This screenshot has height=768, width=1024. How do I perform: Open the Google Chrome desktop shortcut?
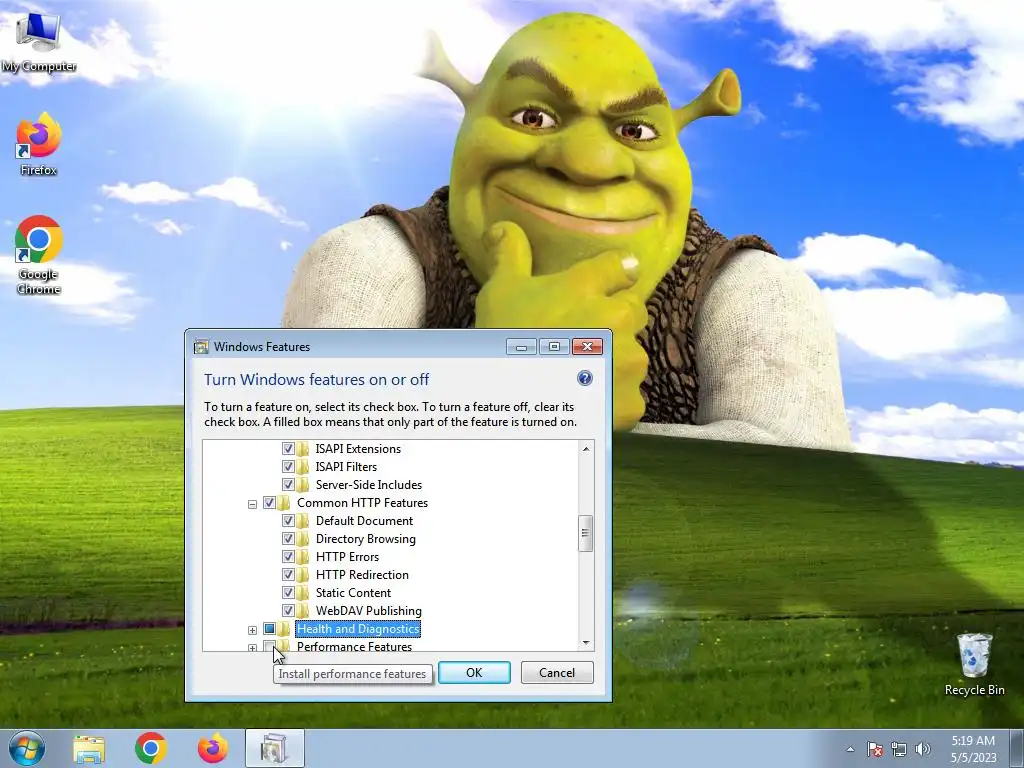39,255
